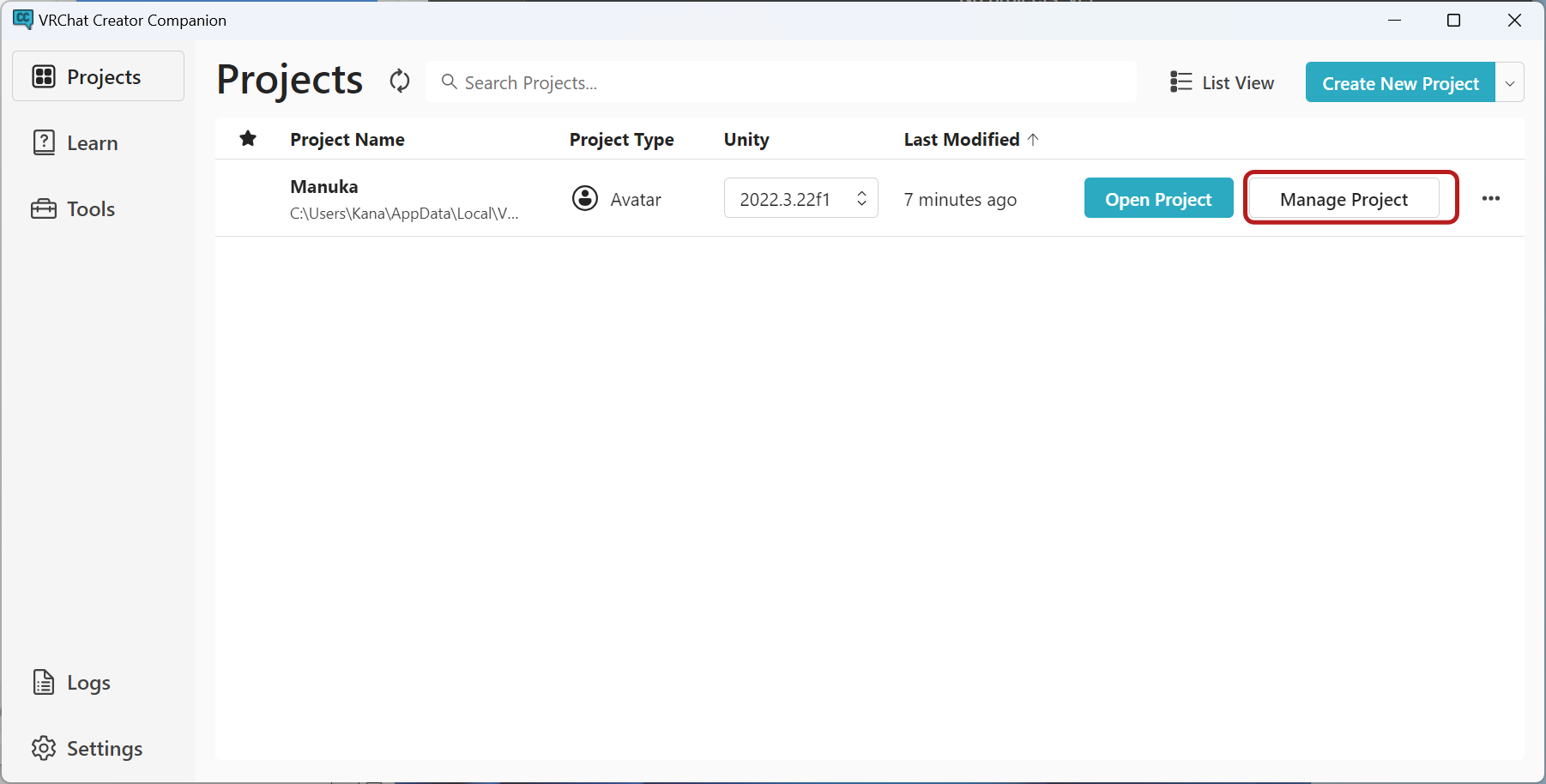This screenshot has width=1546, height=784.
Task: Open the Unity version 2022.3.22f1 selector
Action: click(801, 198)
